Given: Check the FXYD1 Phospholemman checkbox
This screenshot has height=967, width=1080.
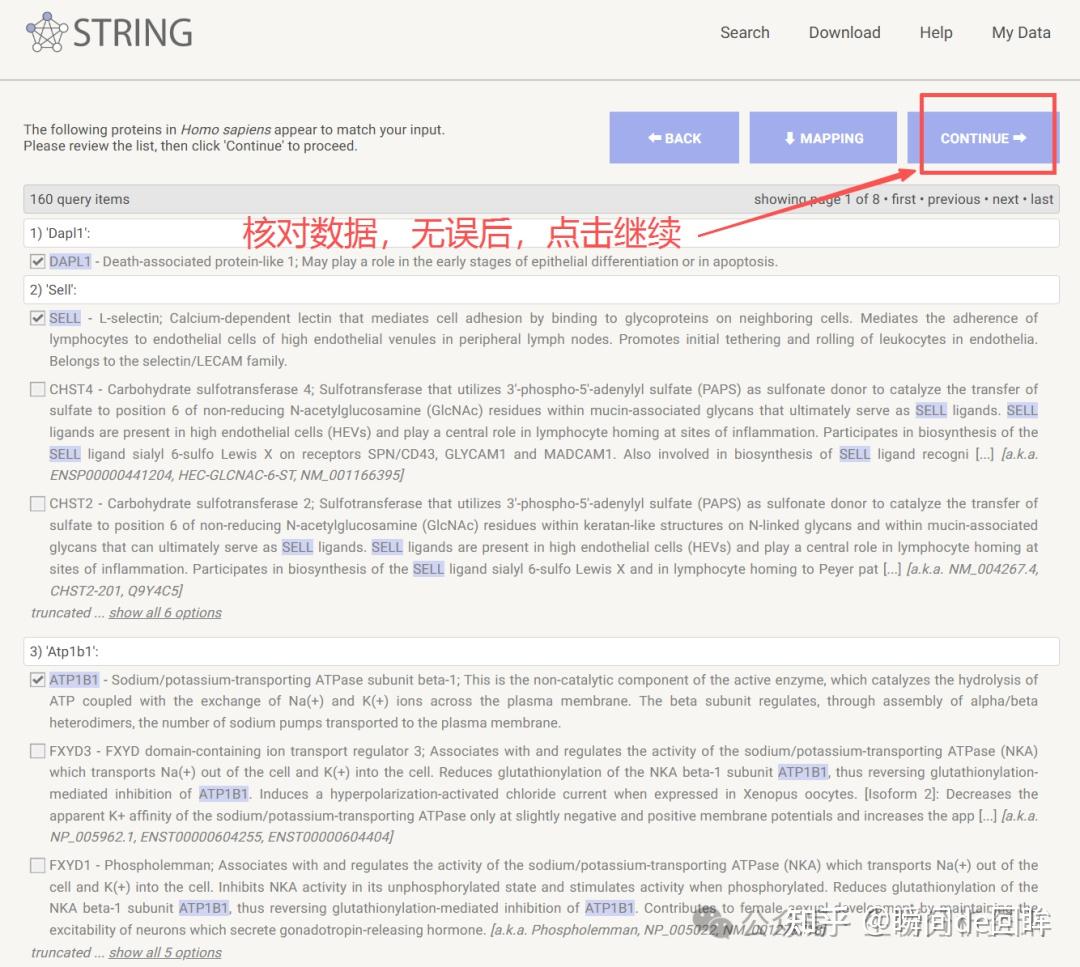Looking at the screenshot, I should click(x=37, y=865).
